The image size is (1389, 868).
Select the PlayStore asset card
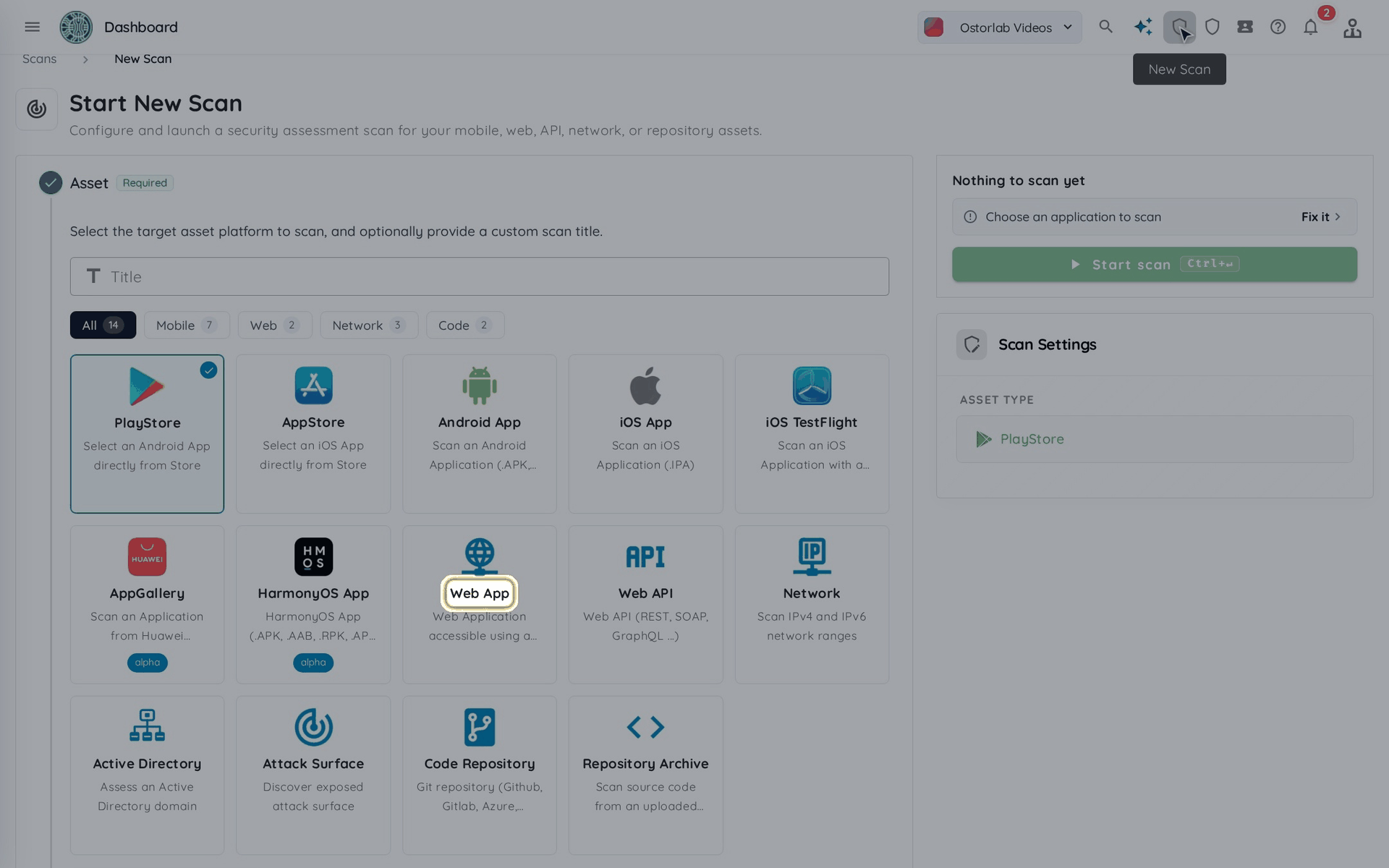click(147, 433)
